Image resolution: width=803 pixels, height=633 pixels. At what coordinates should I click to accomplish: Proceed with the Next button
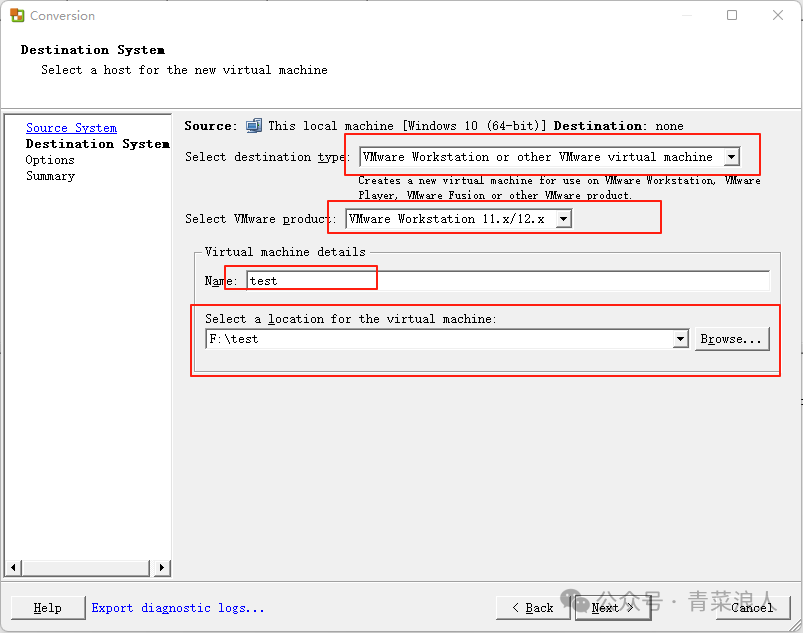[x=613, y=608]
